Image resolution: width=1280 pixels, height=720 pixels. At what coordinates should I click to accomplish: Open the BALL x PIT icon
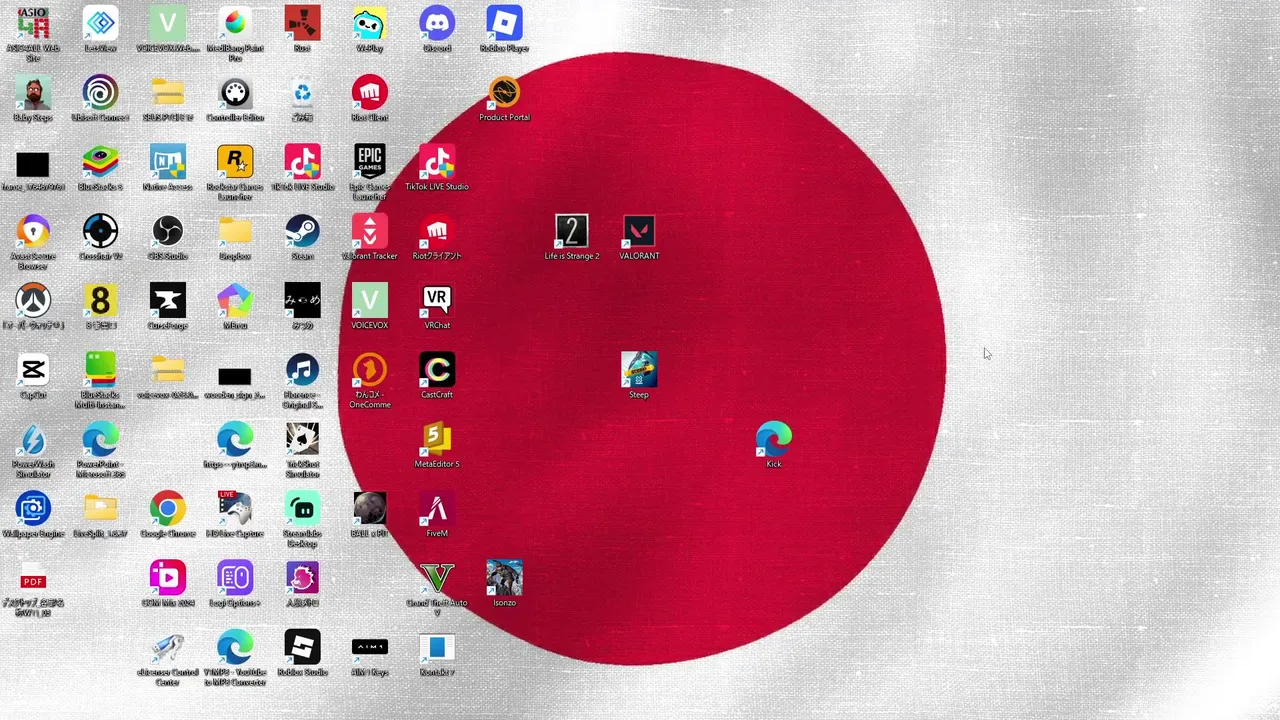point(370,509)
